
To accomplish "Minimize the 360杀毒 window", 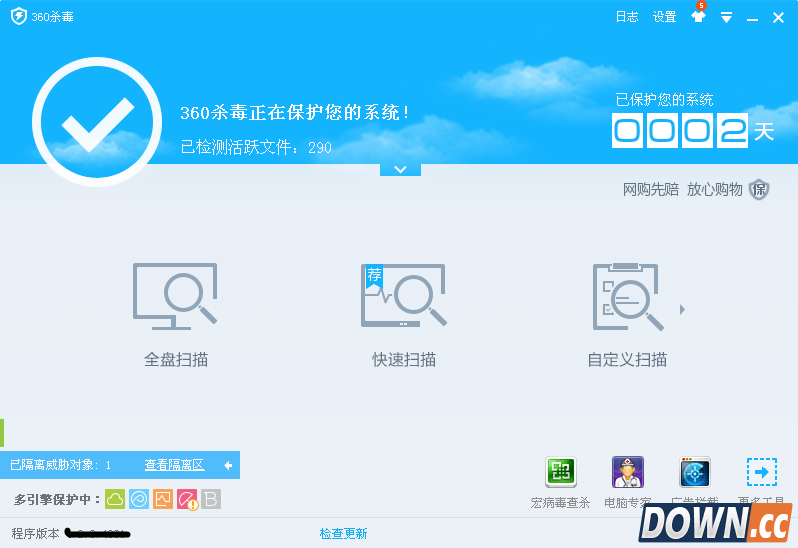I will 752,19.
